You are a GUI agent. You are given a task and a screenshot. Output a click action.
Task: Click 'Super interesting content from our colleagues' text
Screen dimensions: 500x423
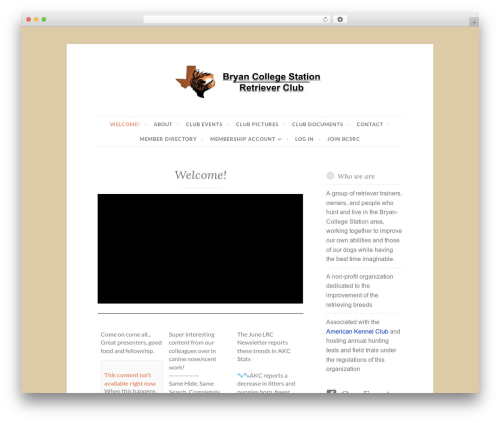coord(193,351)
